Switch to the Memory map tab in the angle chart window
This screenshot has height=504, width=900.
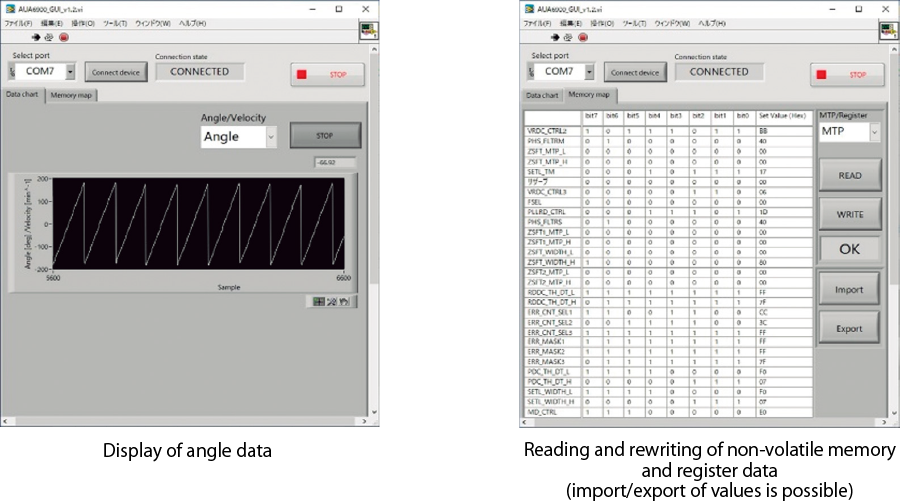click(x=71, y=95)
